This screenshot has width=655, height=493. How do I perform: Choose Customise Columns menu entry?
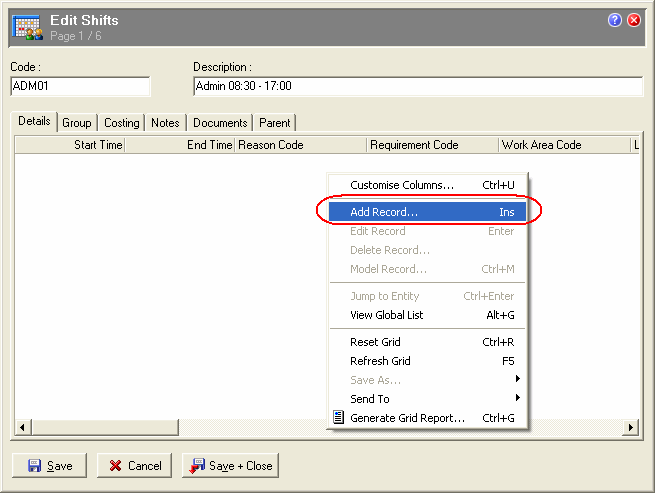(428, 185)
